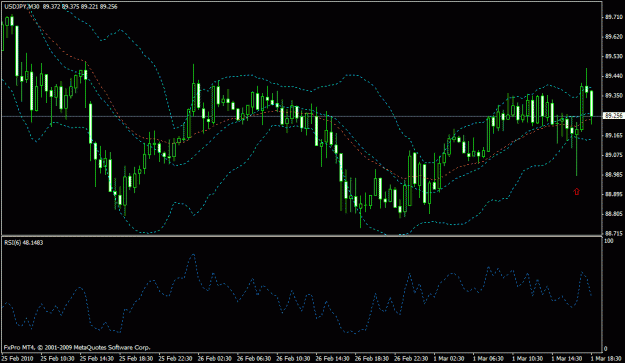
Task: Click the 1 Mar 10:30 time label
Action: (527, 359)
